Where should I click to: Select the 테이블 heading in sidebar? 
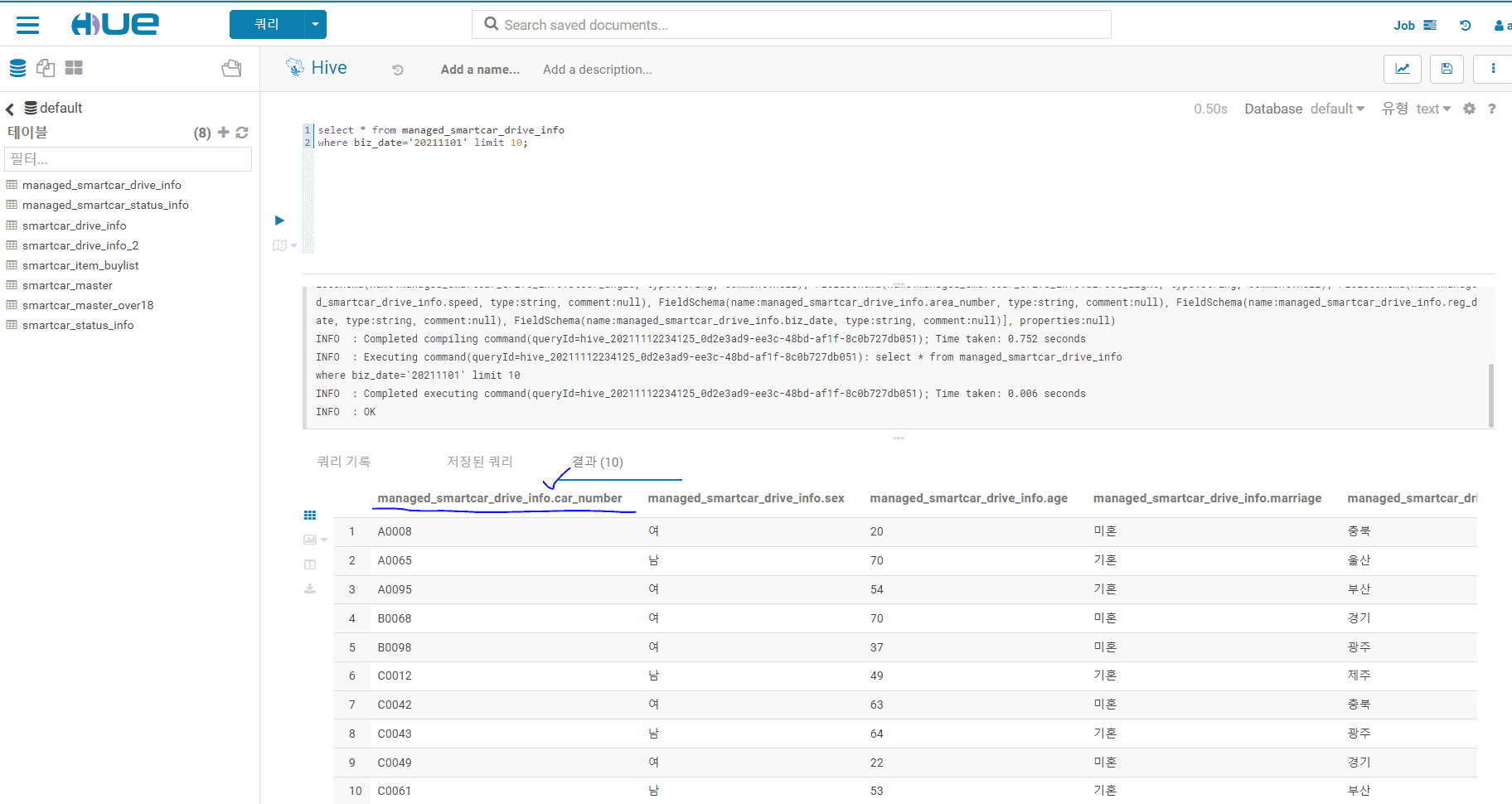tap(28, 132)
